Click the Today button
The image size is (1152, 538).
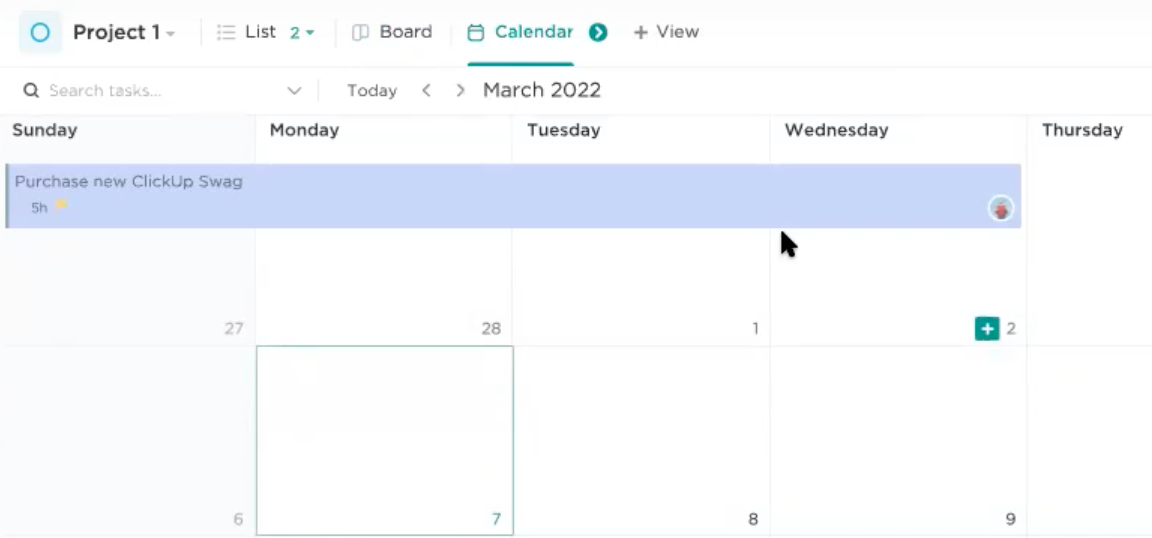point(372,90)
